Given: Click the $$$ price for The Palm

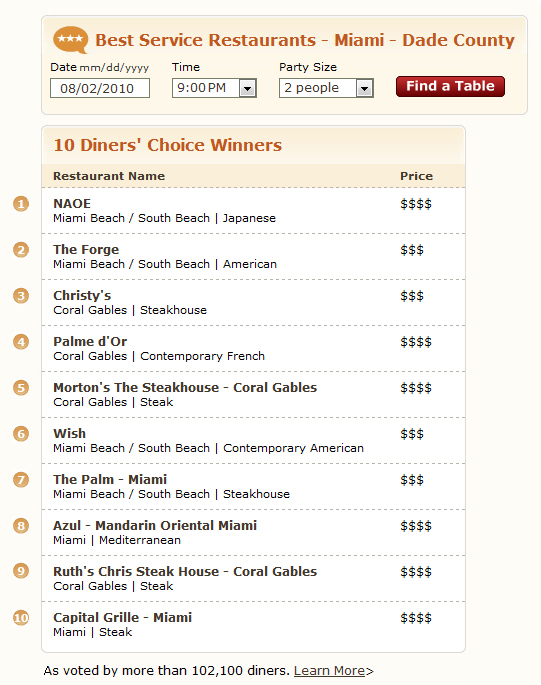Looking at the screenshot, I should 412,480.
